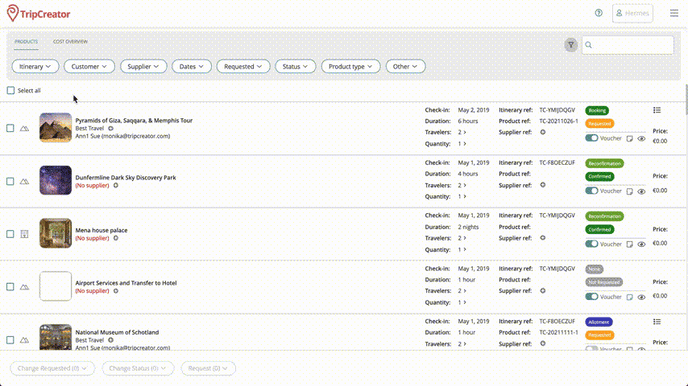688x386 pixels.
Task: Click the TripCreator logo
Action: click(39, 14)
